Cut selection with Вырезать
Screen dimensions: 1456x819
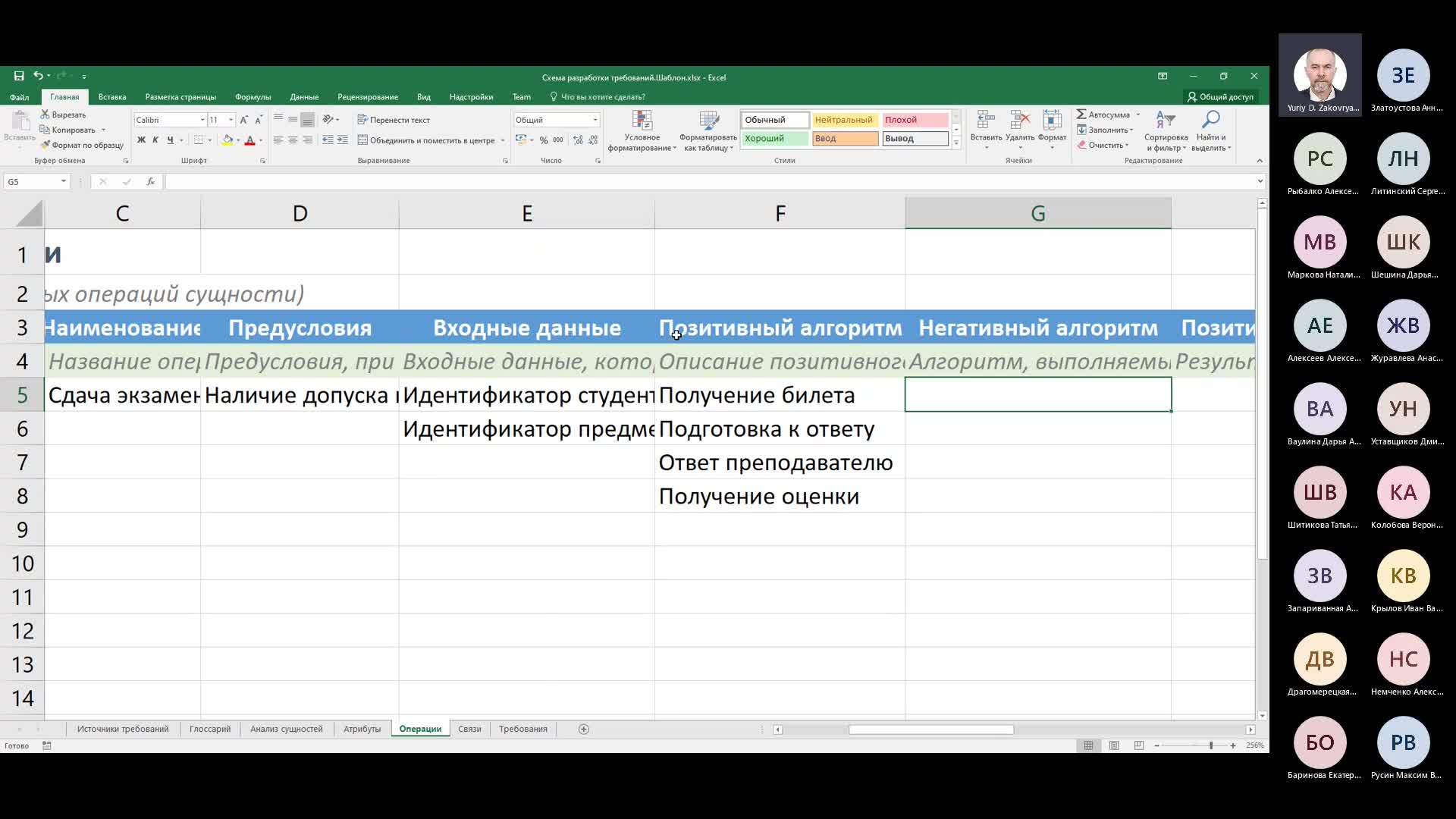click(63, 115)
